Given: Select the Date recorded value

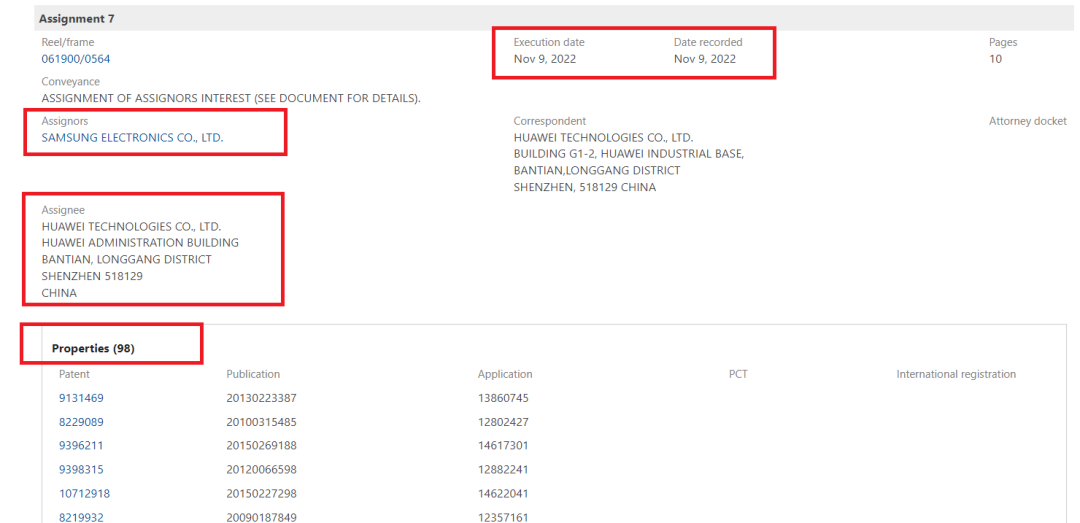Looking at the screenshot, I should [x=705, y=59].
